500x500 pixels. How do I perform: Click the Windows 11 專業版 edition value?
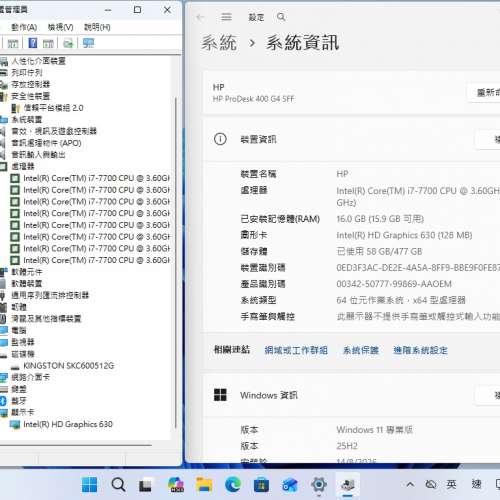pyautogui.click(x=375, y=430)
